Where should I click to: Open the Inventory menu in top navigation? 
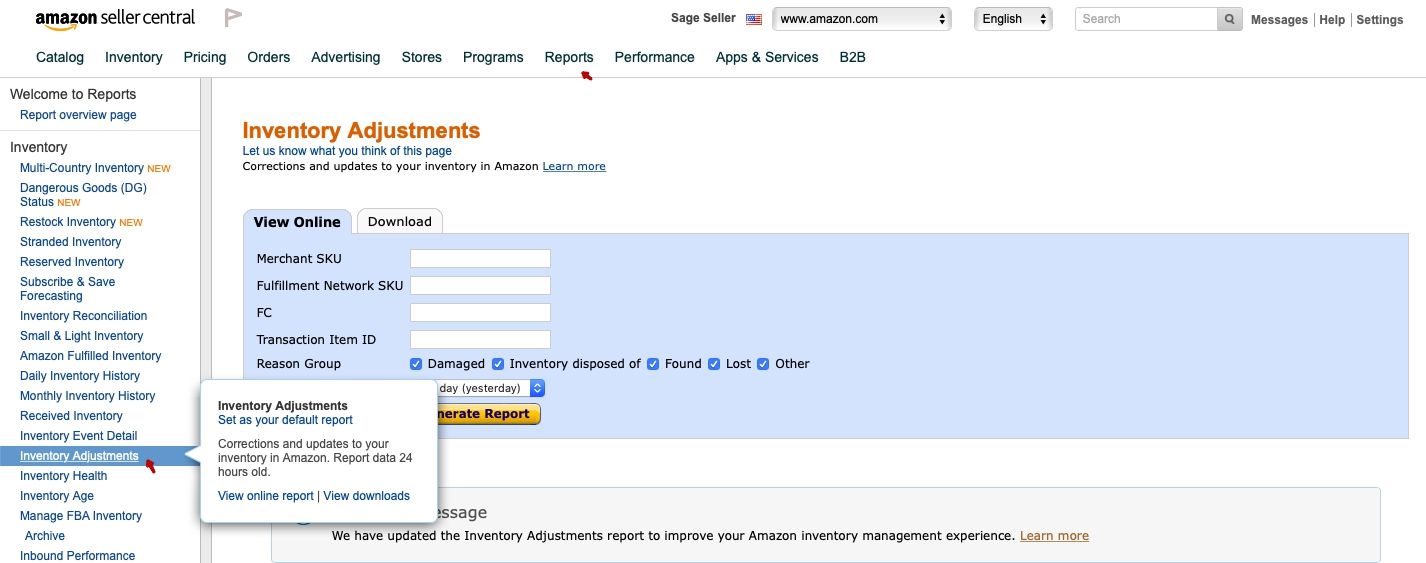(133, 57)
